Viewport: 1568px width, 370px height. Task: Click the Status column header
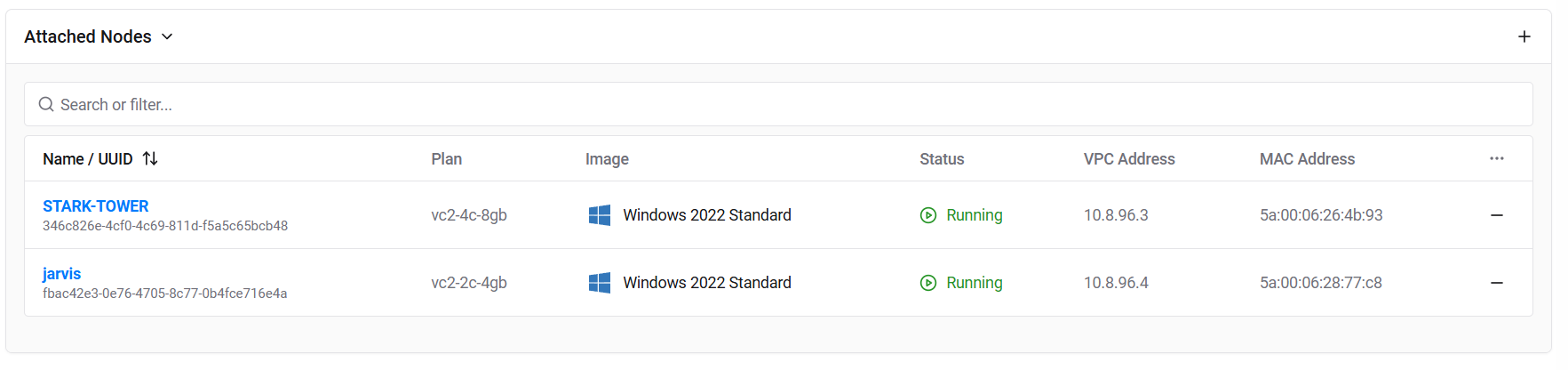942,158
